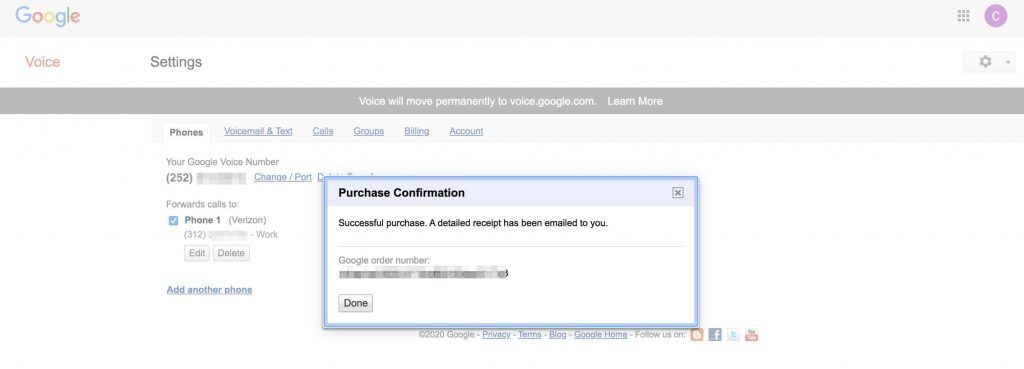
Task: Switch to the Billing tab
Action: [x=417, y=131]
